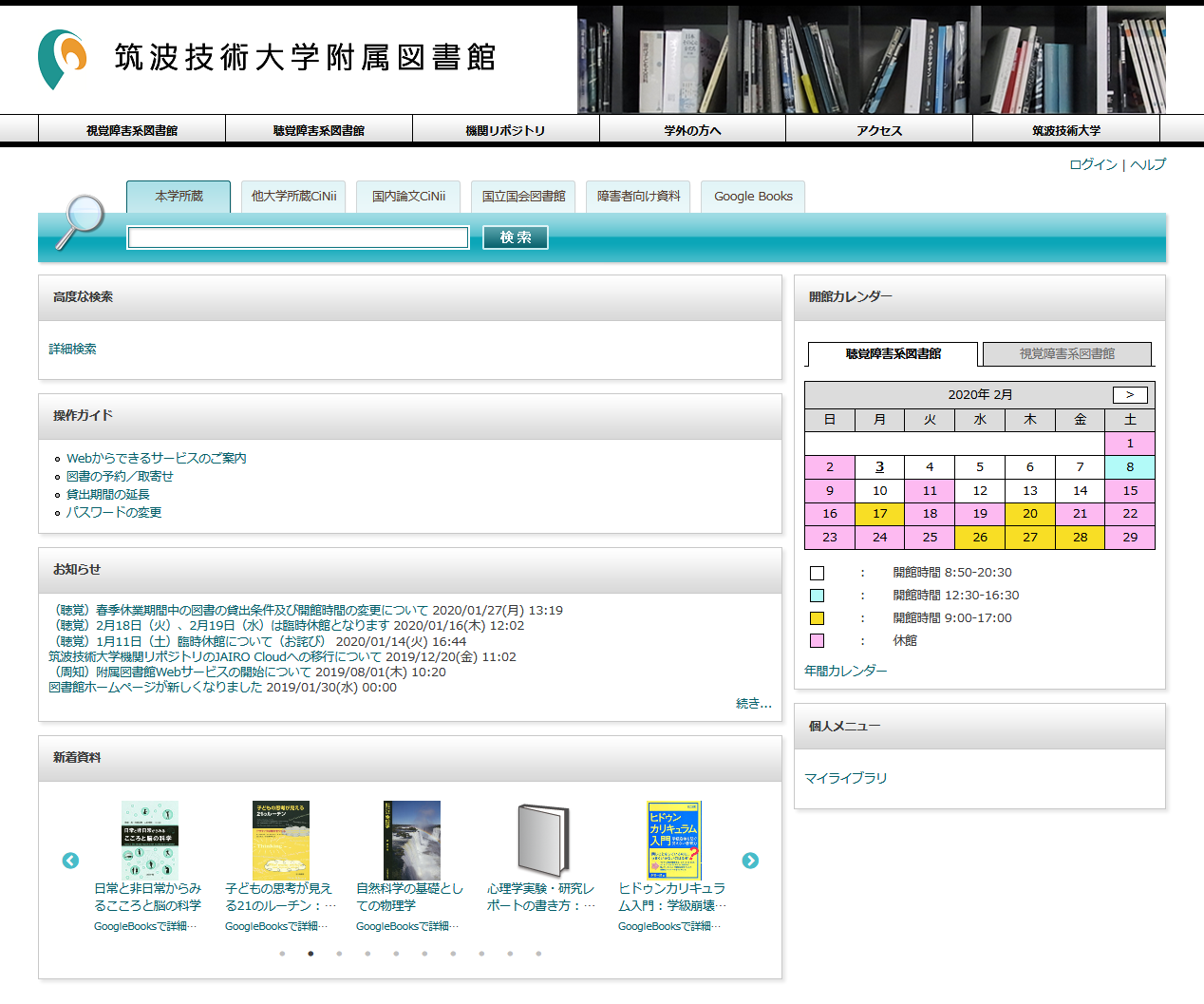Click the carousel next arrow icon
Image resolution: width=1204 pixels, height=1004 pixels.
tap(750, 861)
